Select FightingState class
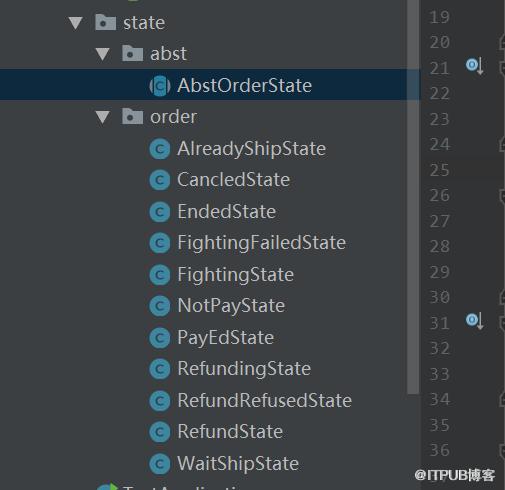Screen dimensions: 505x490 click(x=236, y=275)
